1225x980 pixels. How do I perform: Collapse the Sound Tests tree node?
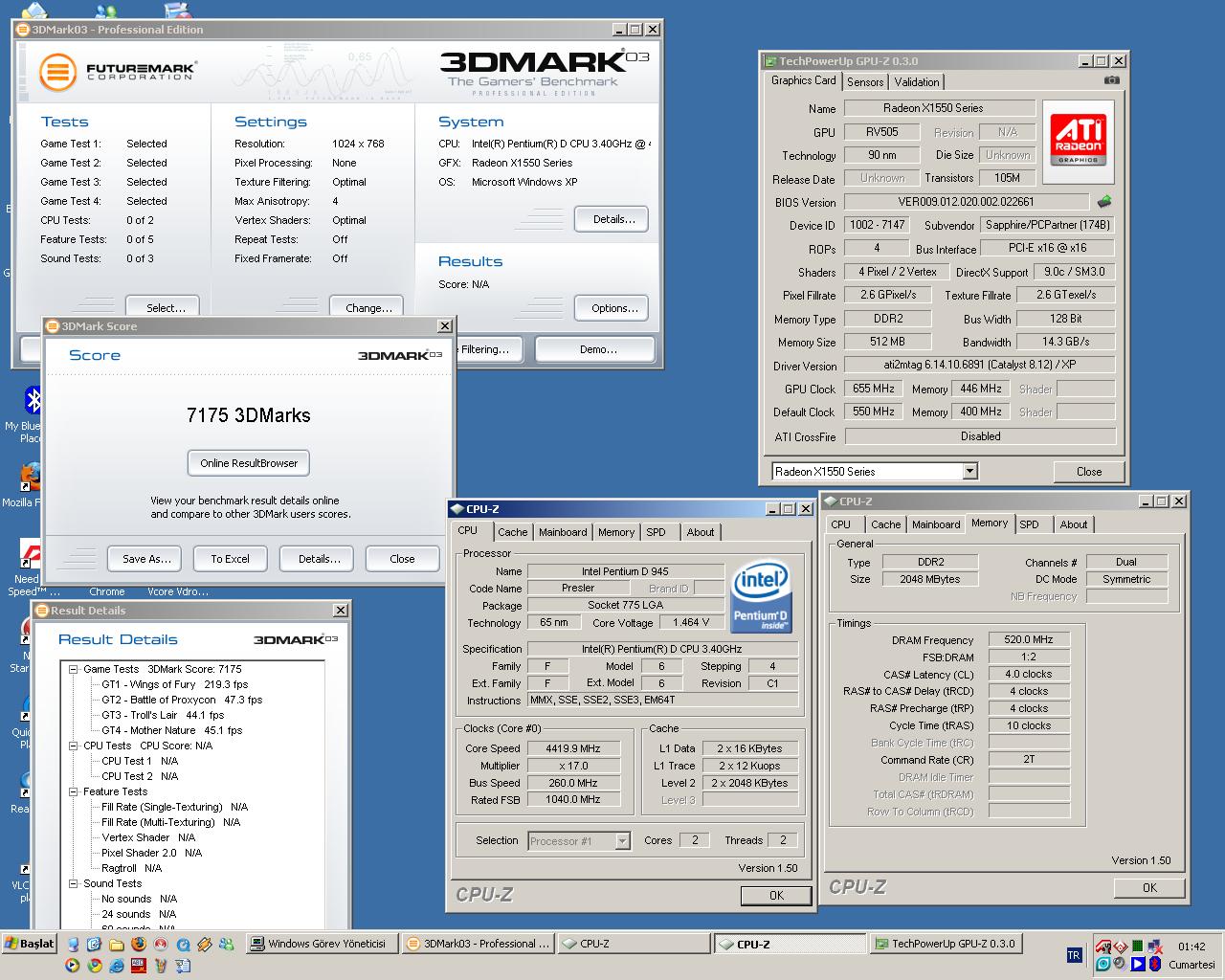pyautogui.click(x=73, y=883)
